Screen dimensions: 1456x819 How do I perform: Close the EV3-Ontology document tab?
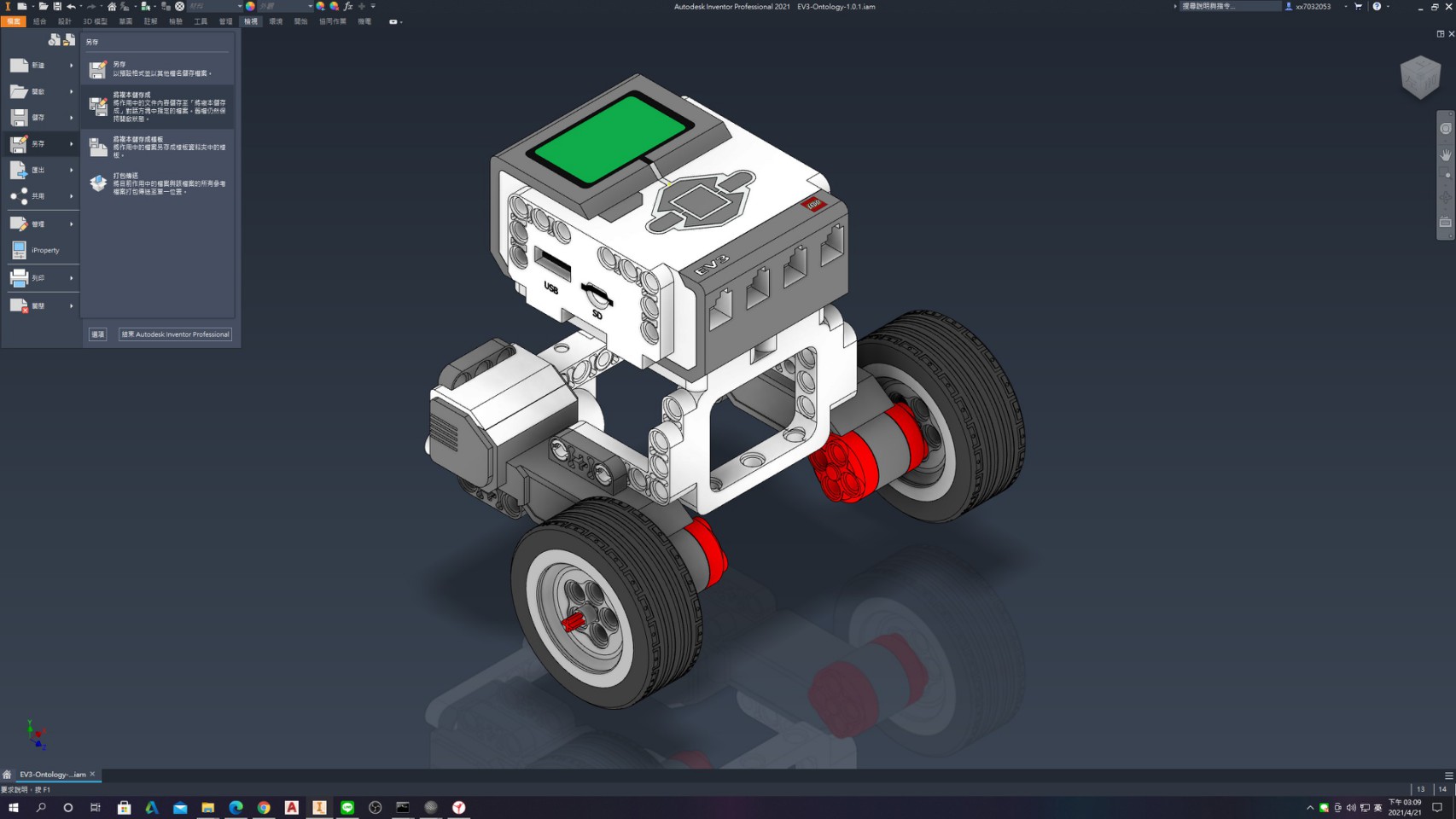(92, 774)
